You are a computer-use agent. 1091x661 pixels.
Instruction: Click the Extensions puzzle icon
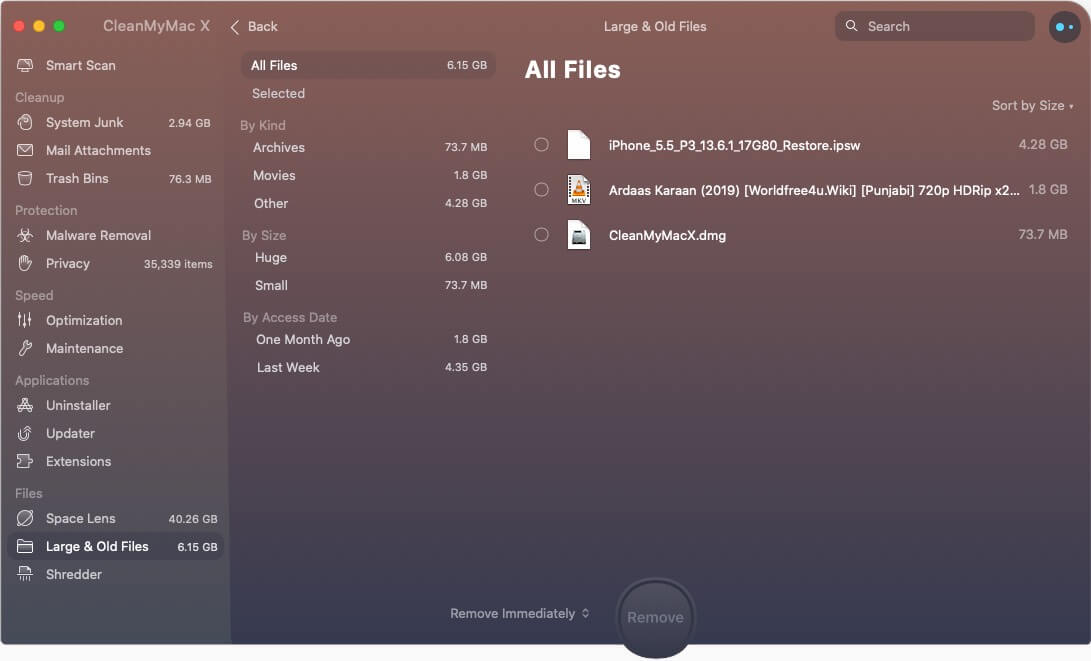pyautogui.click(x=25, y=461)
